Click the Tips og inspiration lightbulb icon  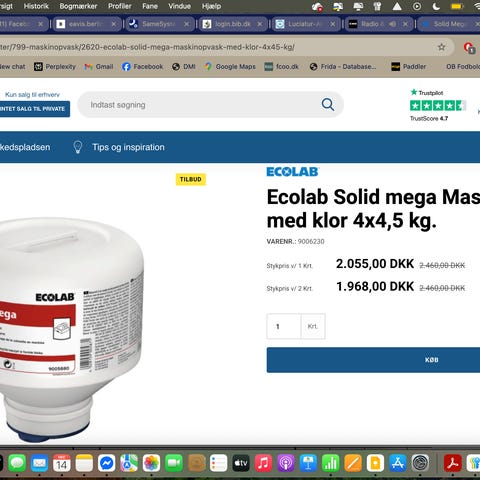point(77,147)
